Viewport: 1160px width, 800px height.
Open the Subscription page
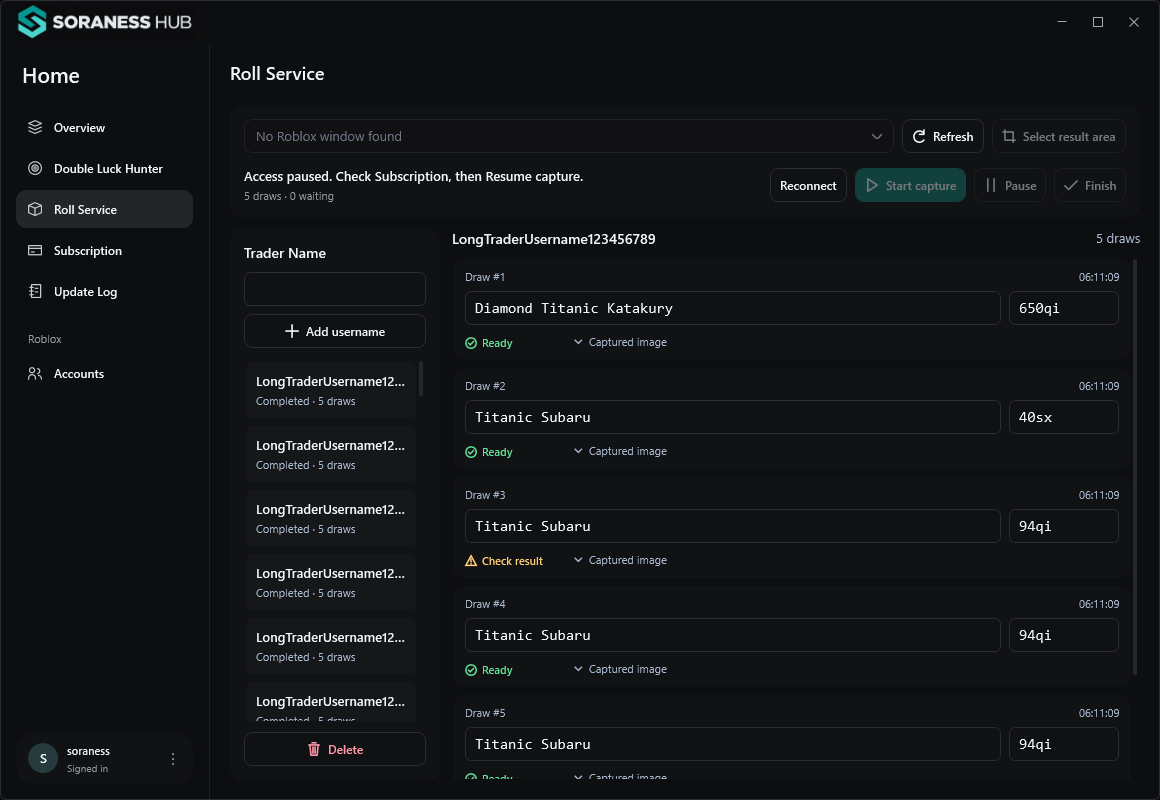[104, 250]
